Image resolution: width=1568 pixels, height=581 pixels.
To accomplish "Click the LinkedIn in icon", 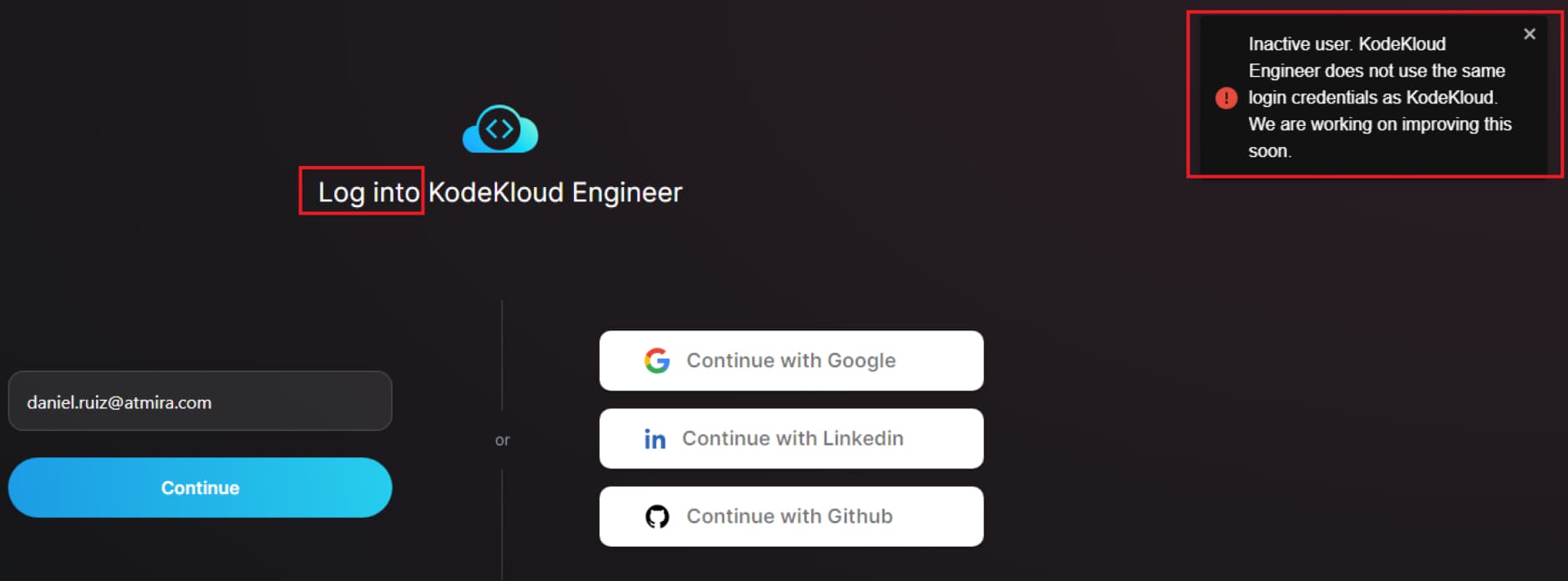I will point(655,439).
